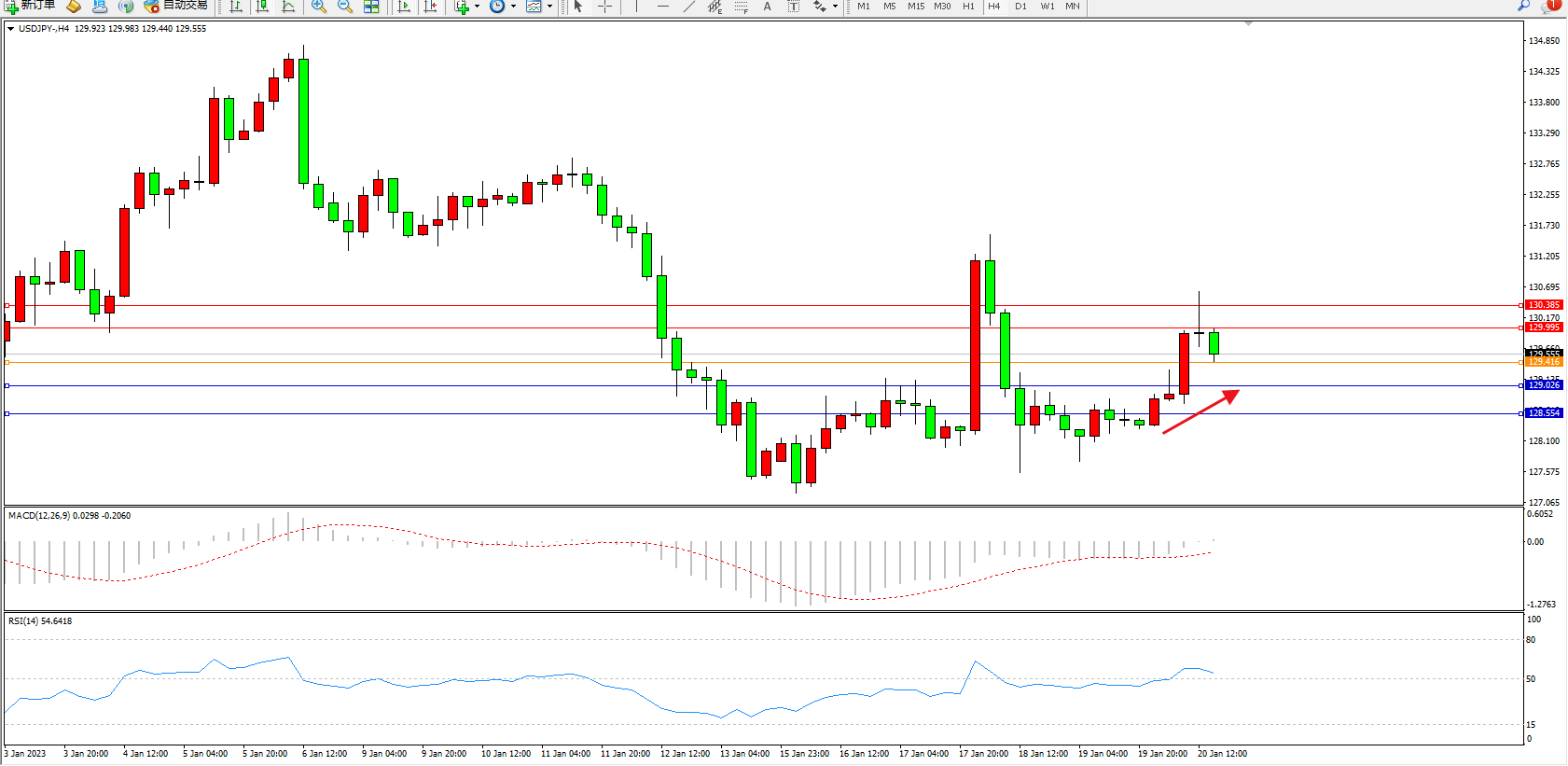Click the zoom out magnifier icon

click(345, 7)
